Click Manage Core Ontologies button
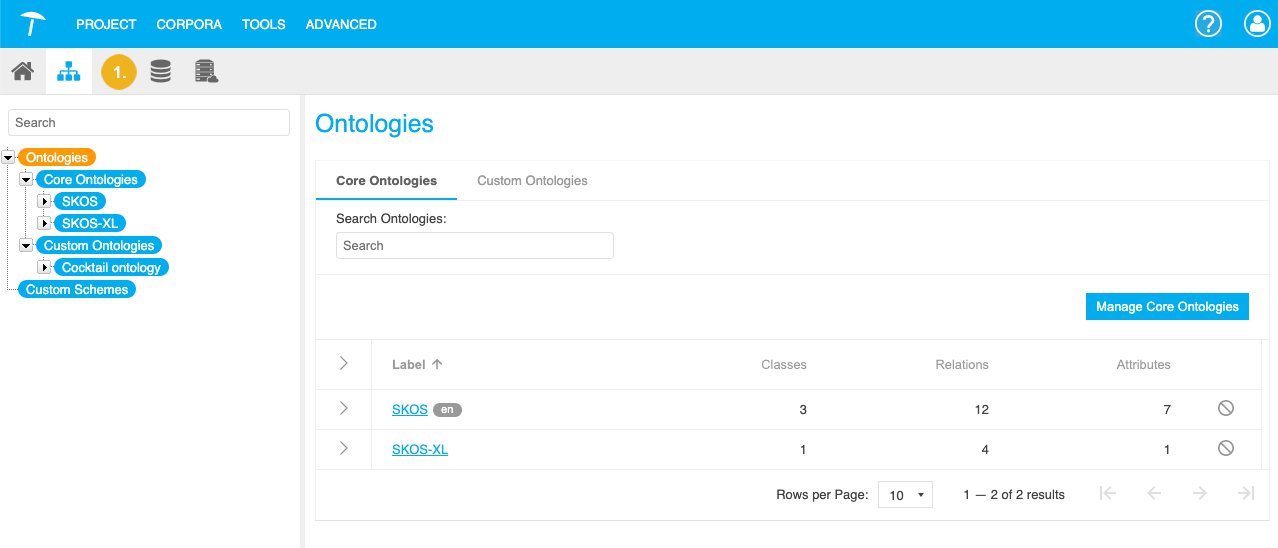The width and height of the screenshot is (1278, 548). point(1167,307)
